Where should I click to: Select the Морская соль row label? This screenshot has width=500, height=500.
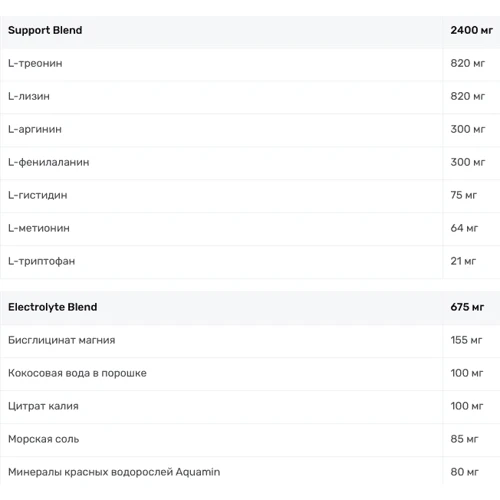click(x=43, y=439)
